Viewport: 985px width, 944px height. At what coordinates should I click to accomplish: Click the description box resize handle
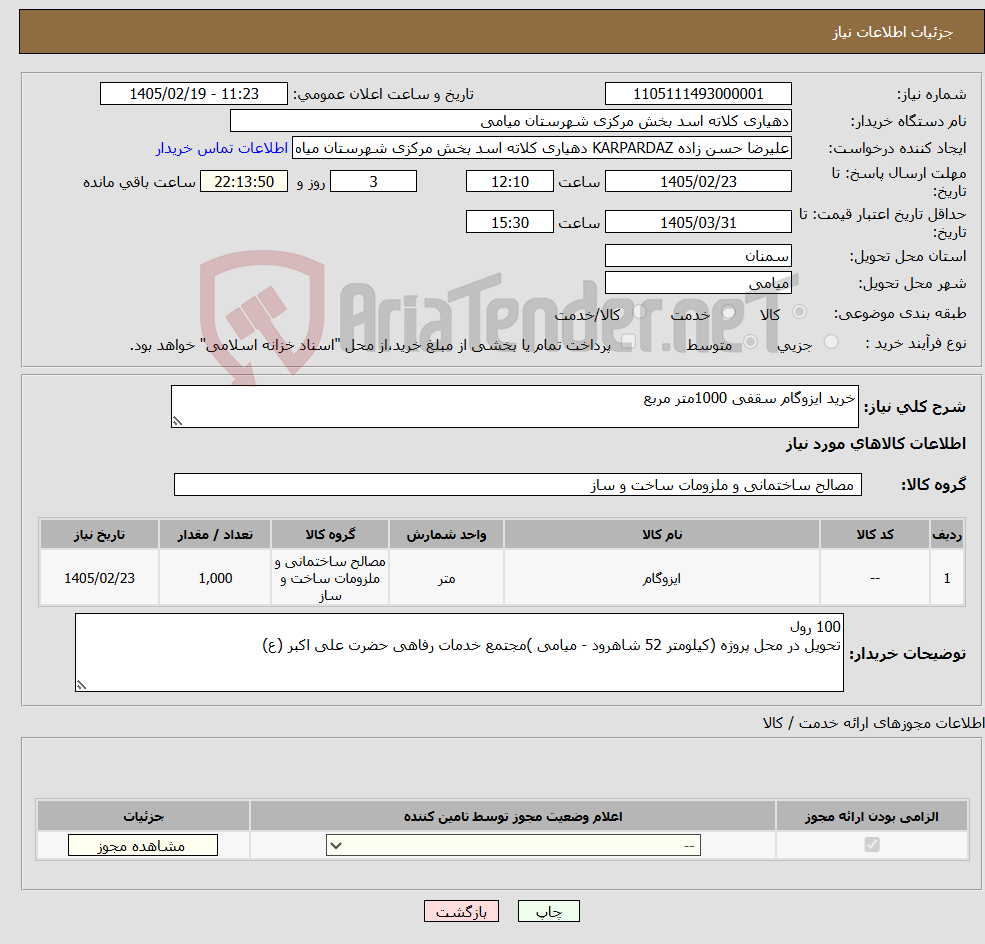(x=177, y=421)
